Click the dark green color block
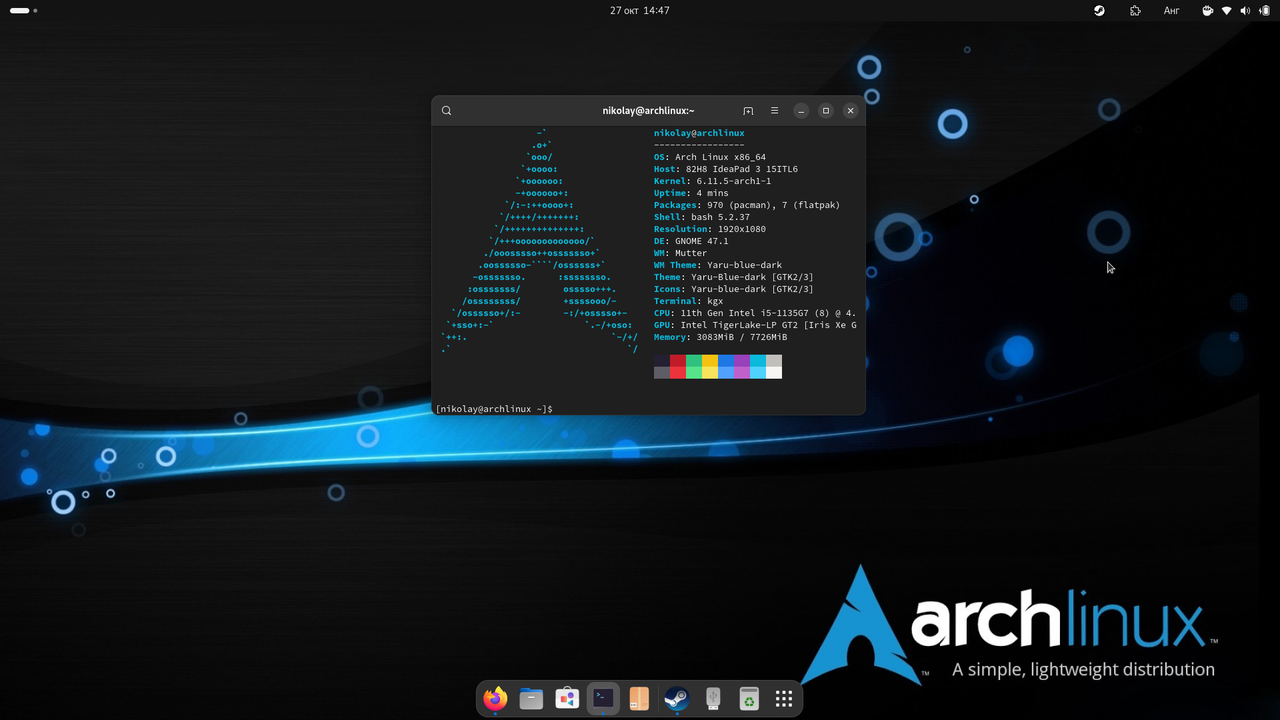The image size is (1280, 720). pyautogui.click(x=694, y=361)
